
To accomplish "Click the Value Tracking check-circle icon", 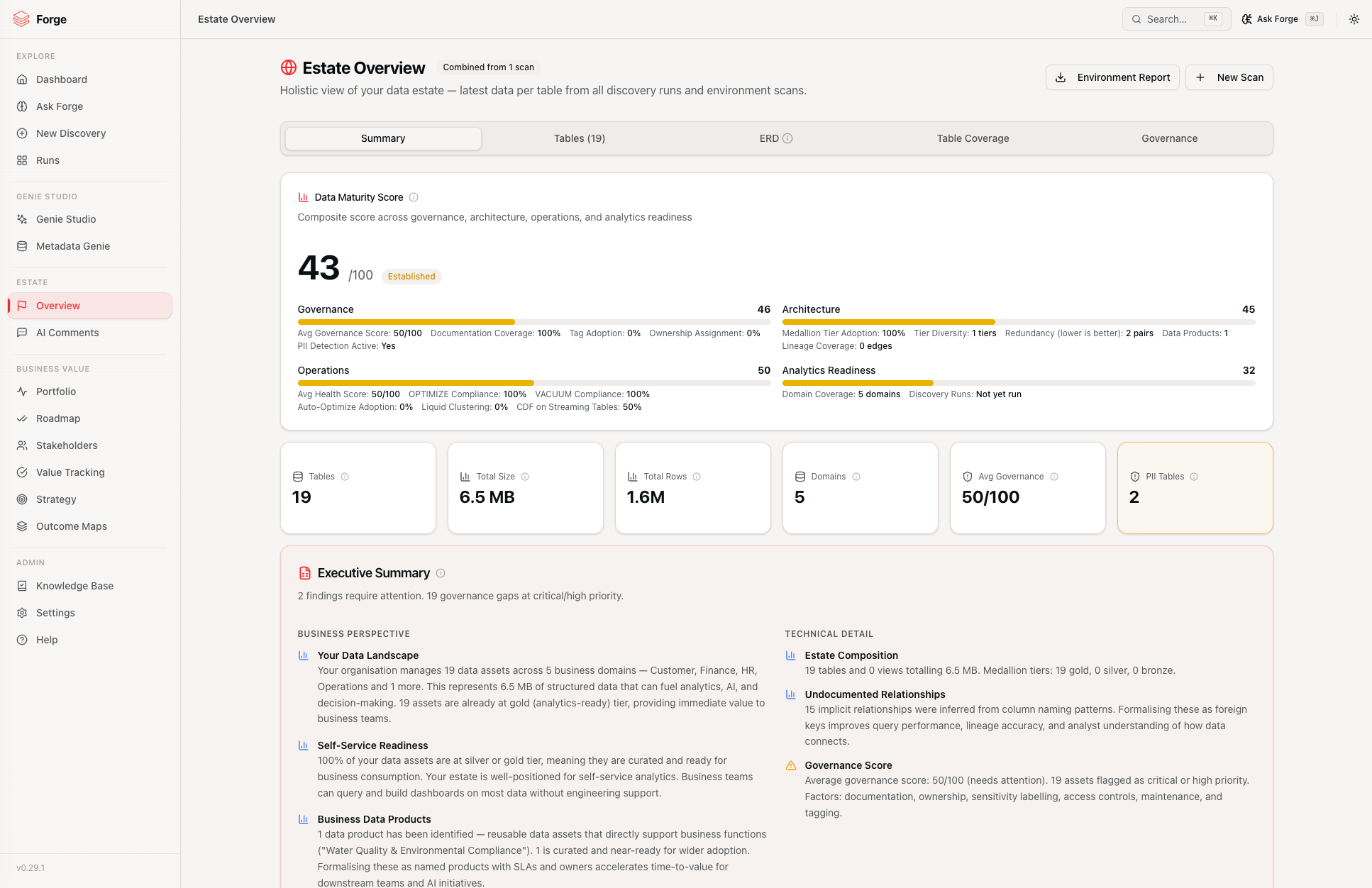I will [22, 472].
